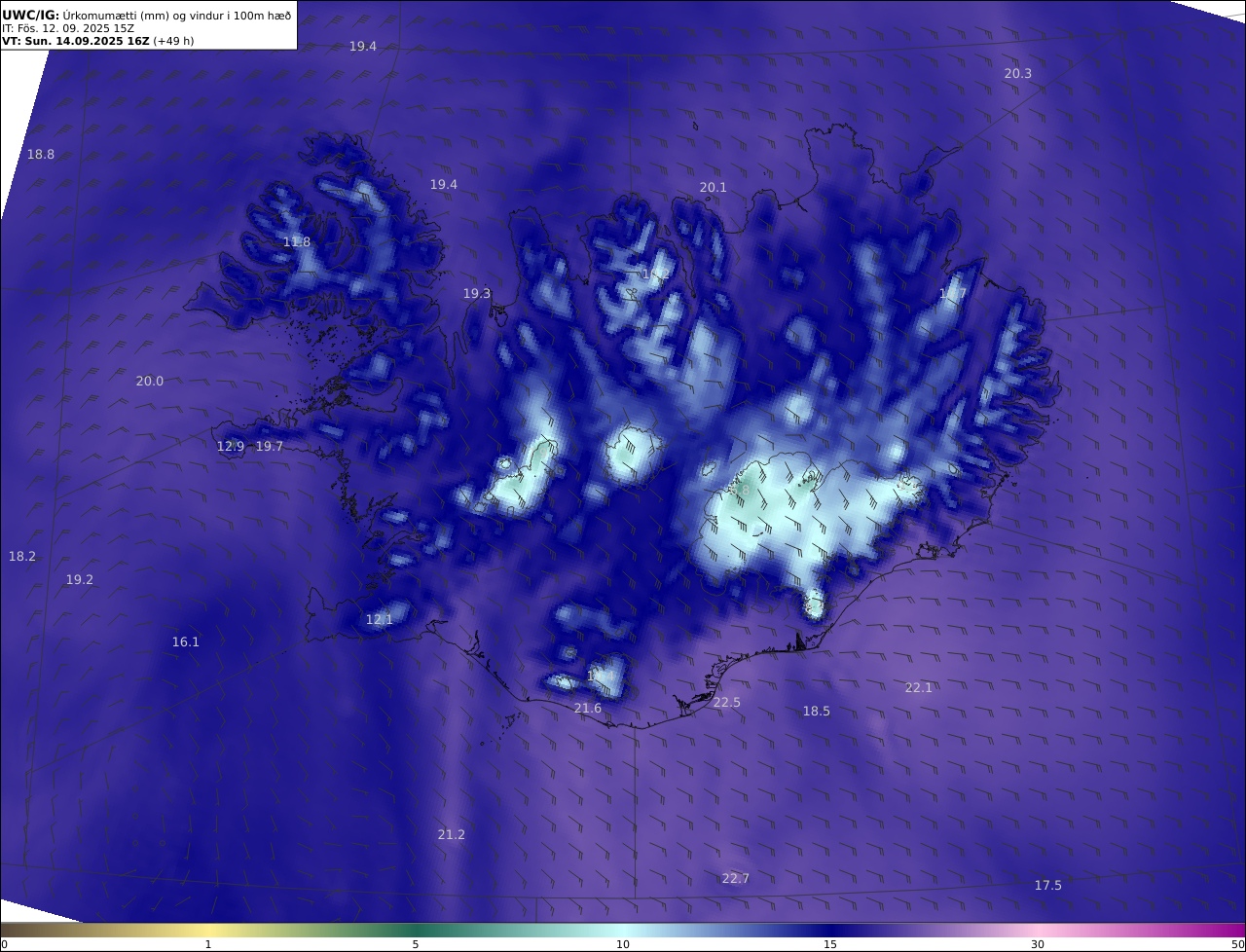Click the 18.8 value label on the map
Image resolution: width=1246 pixels, height=952 pixels.
tap(41, 154)
